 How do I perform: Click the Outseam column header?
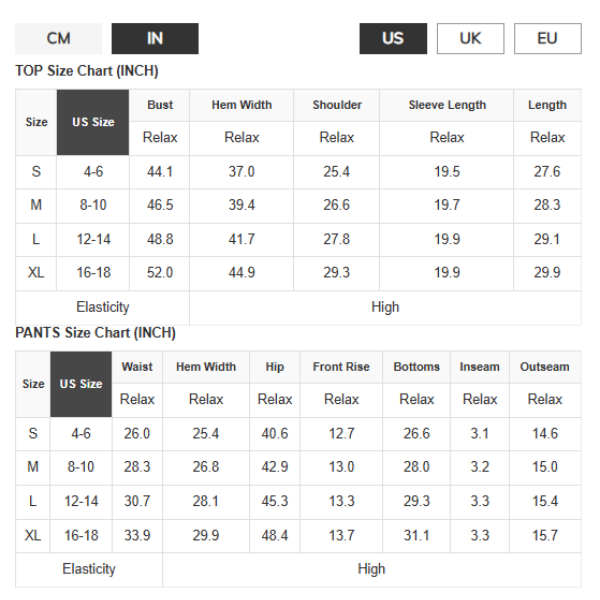[x=544, y=367]
